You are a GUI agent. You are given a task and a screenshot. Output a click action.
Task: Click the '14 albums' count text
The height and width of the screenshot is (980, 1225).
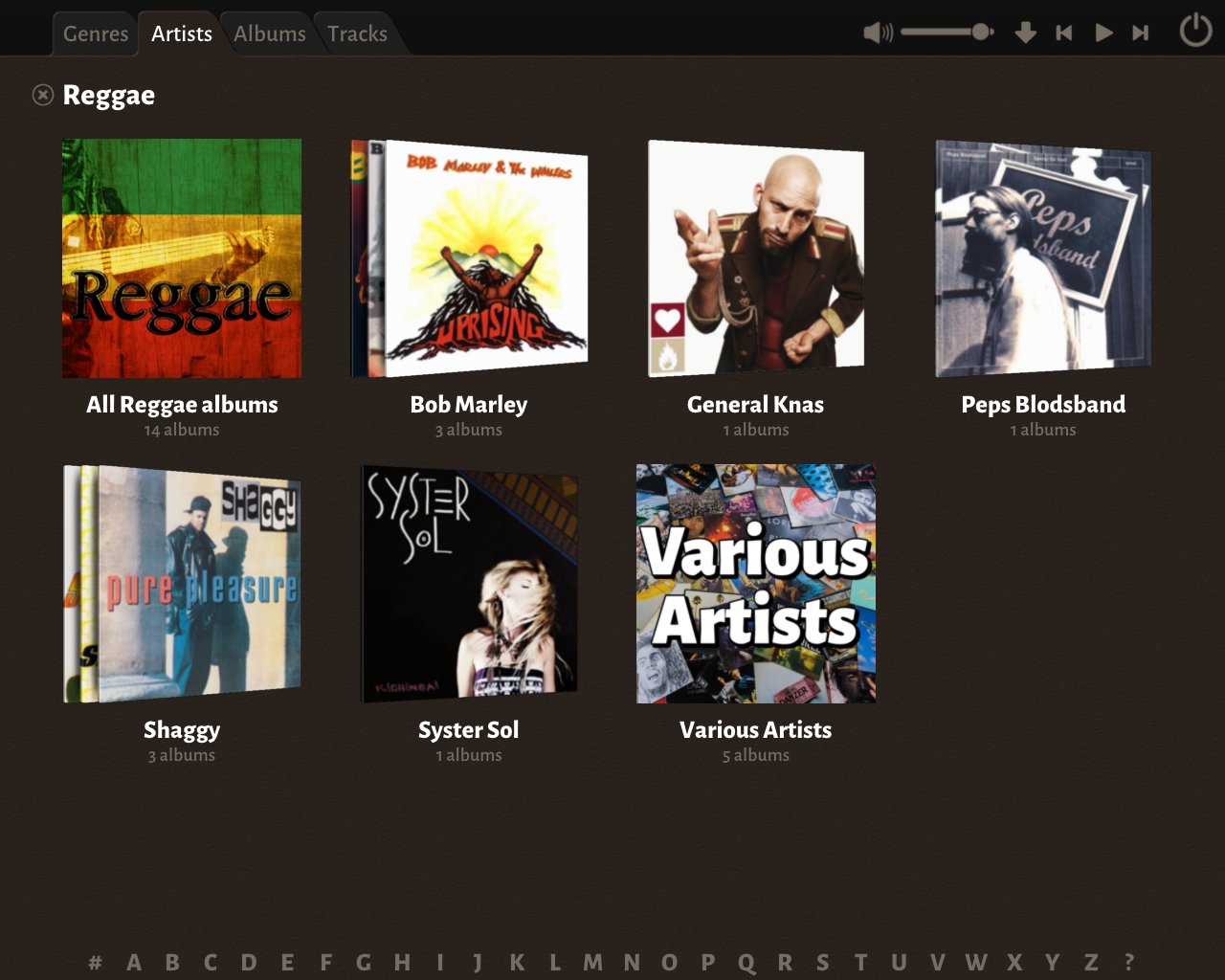pos(182,430)
